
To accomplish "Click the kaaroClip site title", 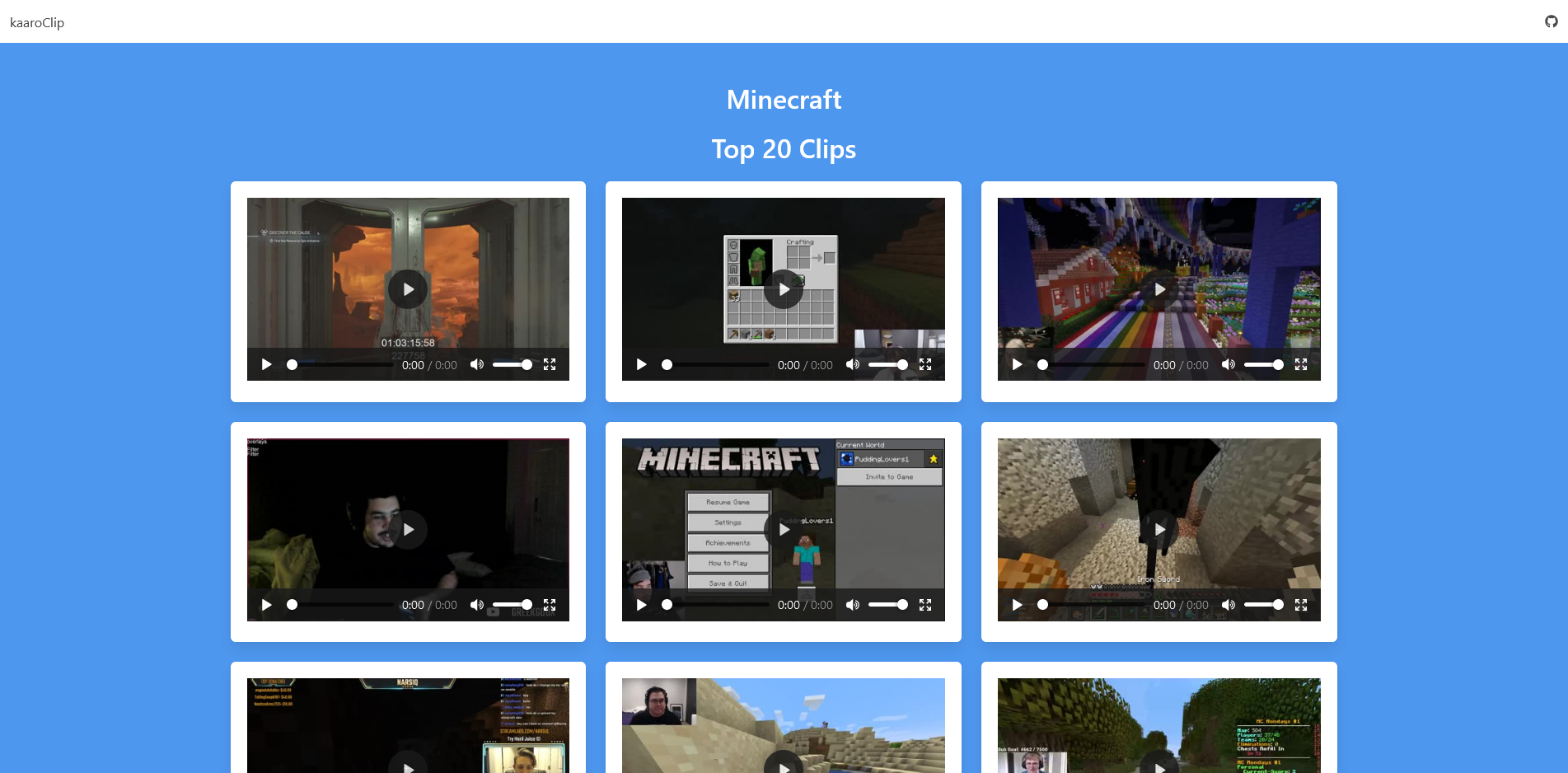I will click(37, 22).
